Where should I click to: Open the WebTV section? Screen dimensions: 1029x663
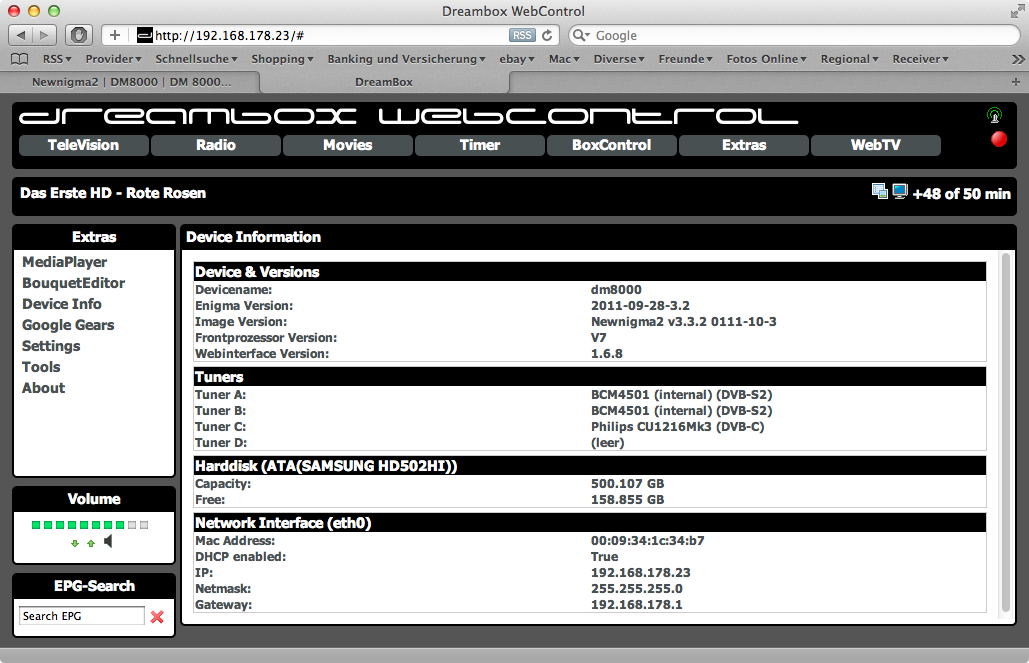pyautogui.click(x=875, y=145)
